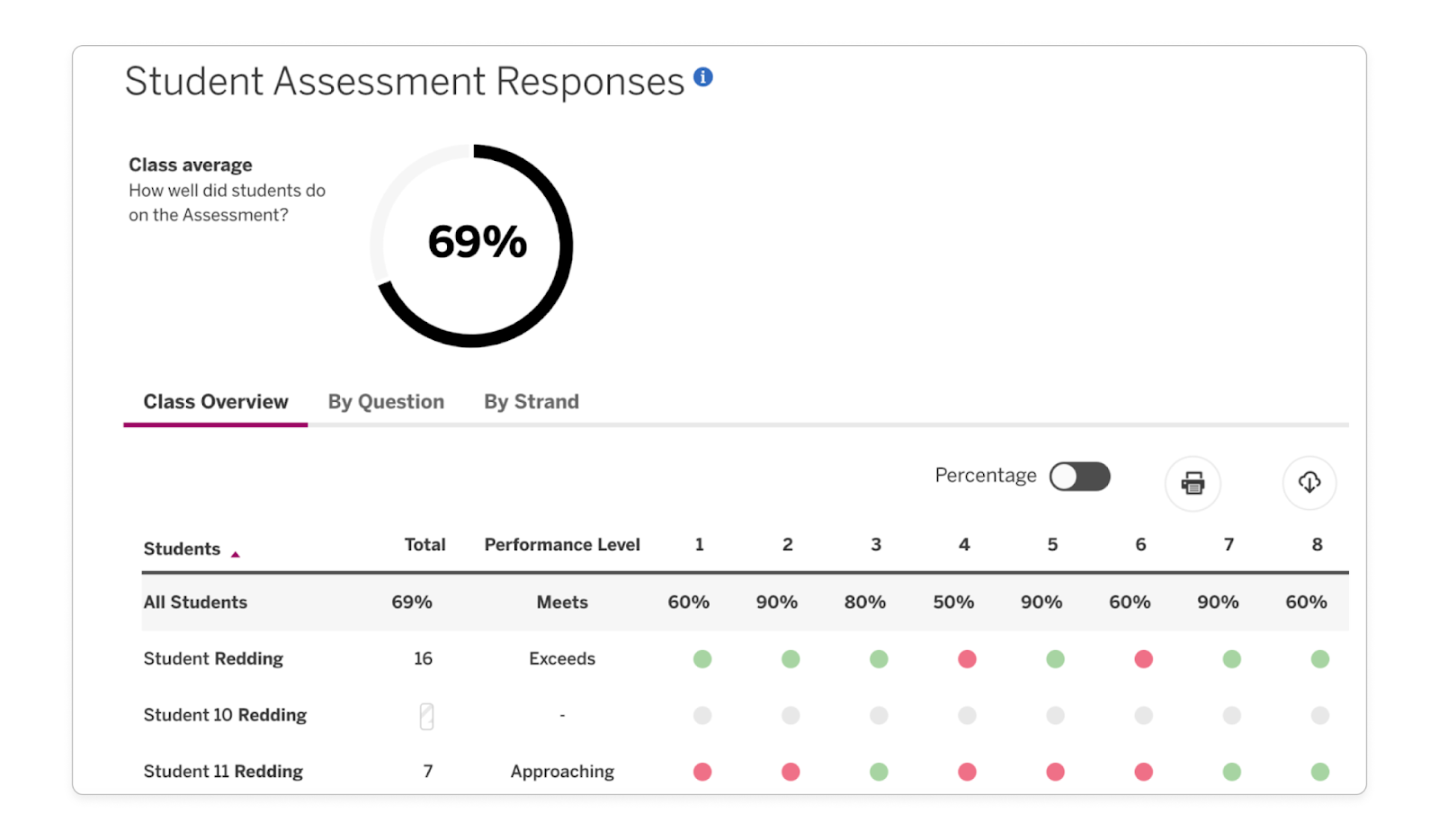The height and width of the screenshot is (840, 1439).
Task: Open the By Strand tab
Action: (531, 402)
